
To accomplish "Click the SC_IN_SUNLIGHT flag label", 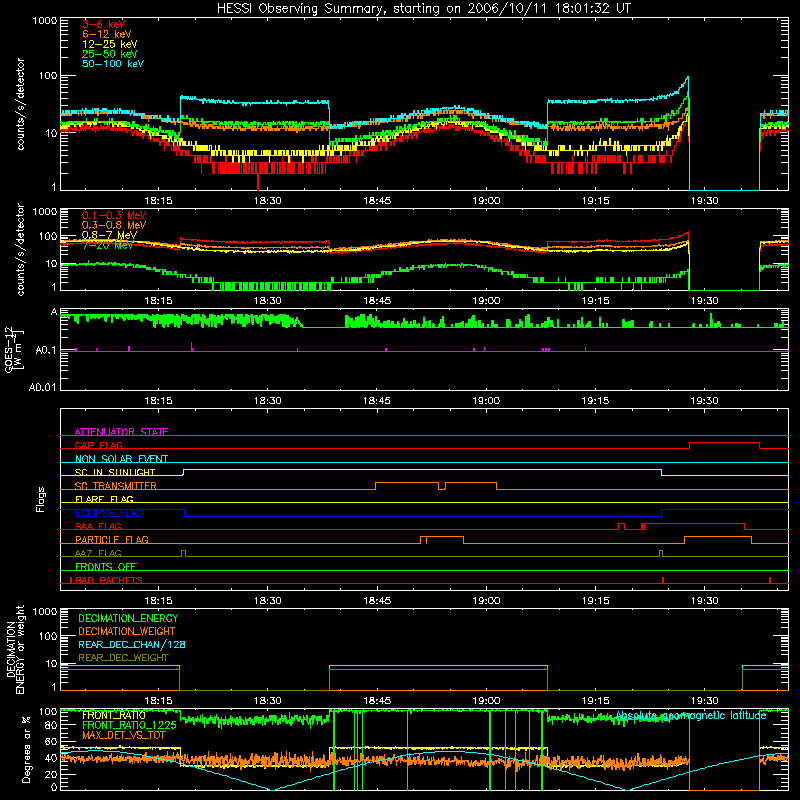I will [115, 472].
